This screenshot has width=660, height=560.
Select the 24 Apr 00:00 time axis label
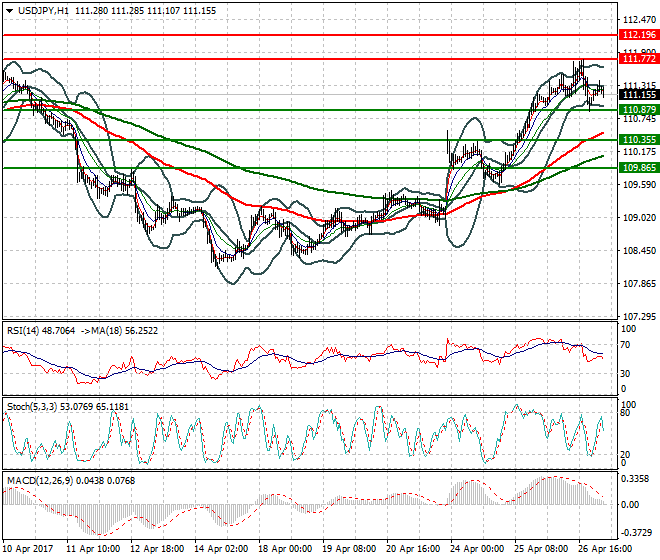pyautogui.click(x=477, y=549)
